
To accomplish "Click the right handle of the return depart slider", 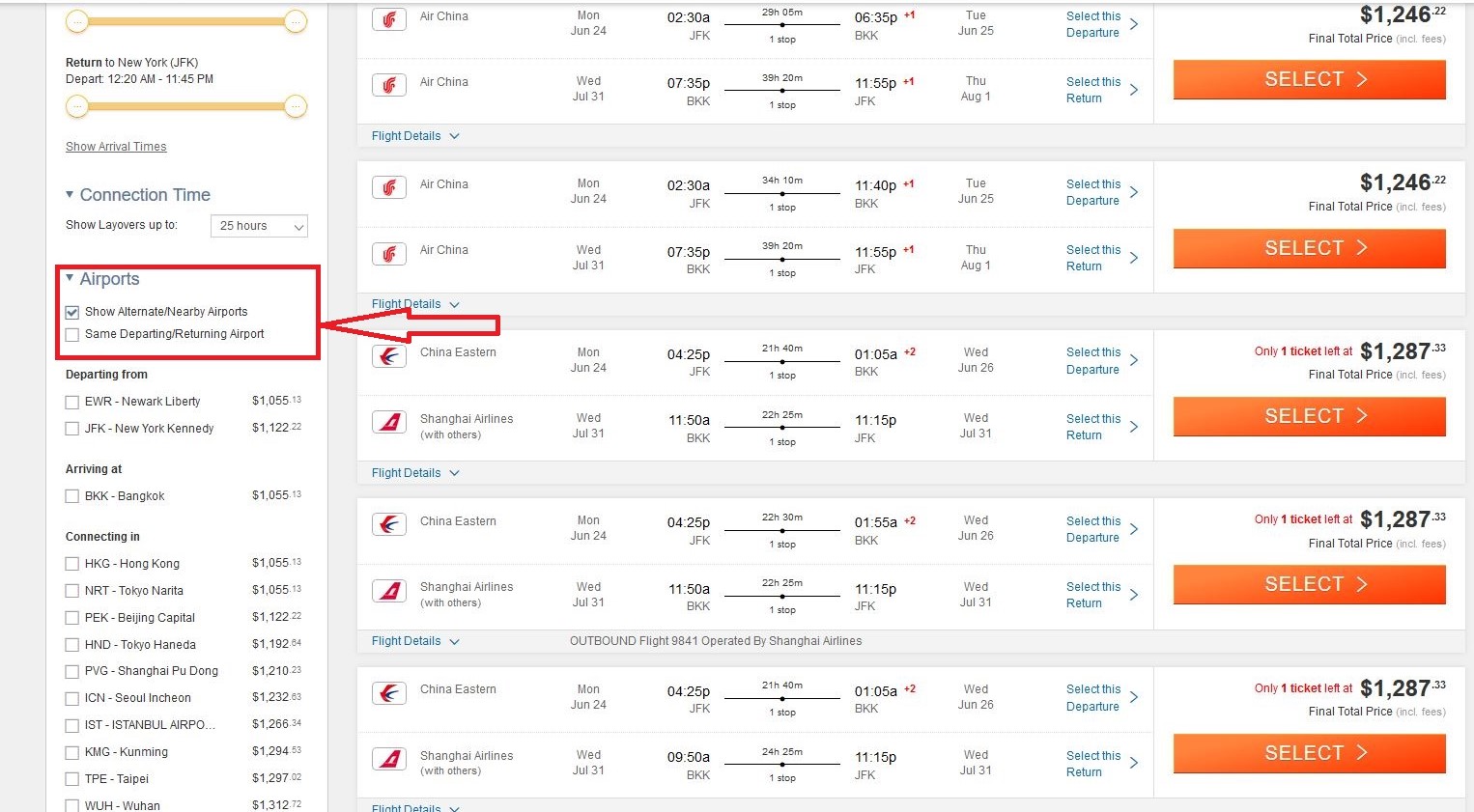I will [x=296, y=106].
